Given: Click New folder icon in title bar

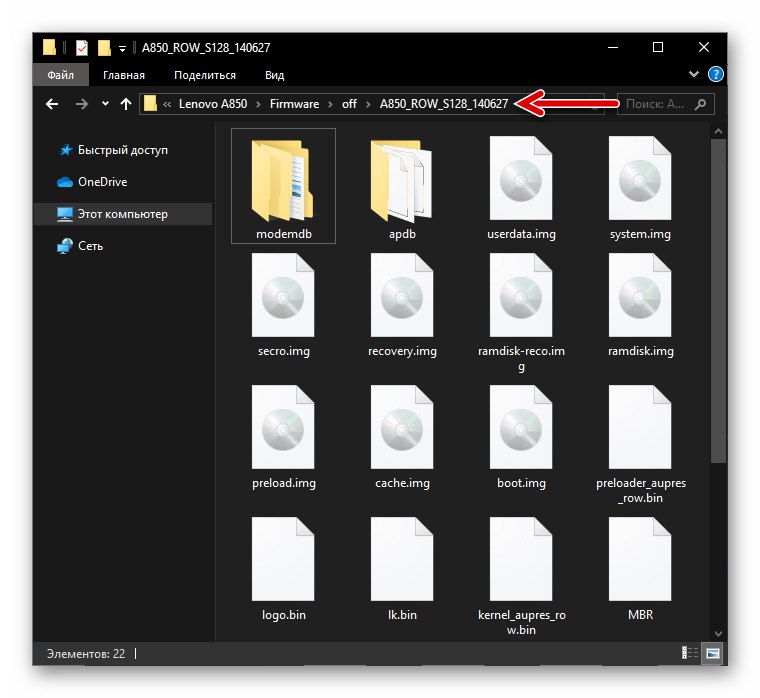Looking at the screenshot, I should (x=104, y=48).
